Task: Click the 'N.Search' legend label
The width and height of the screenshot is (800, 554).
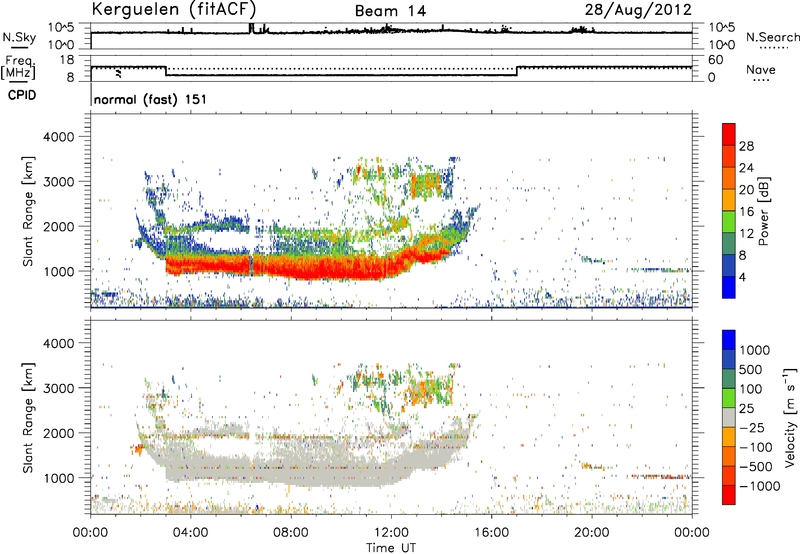Action: [772, 37]
